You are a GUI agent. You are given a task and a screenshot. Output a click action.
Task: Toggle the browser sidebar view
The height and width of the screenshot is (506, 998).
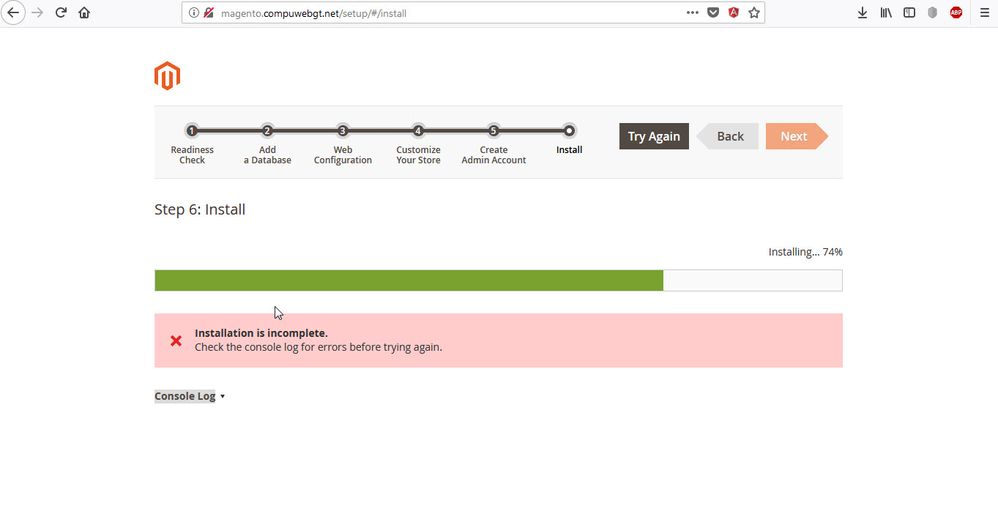pyautogui.click(x=909, y=13)
